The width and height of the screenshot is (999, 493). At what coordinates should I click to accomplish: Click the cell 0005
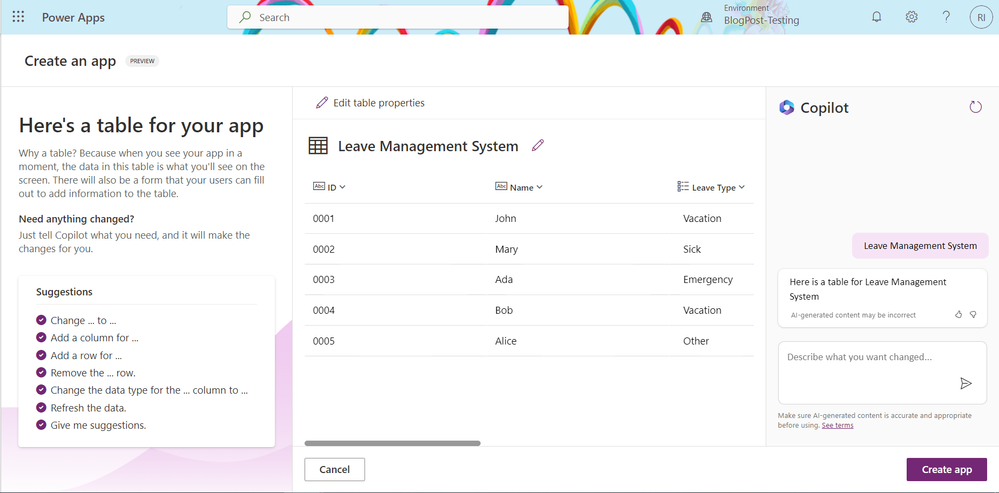coord(324,341)
